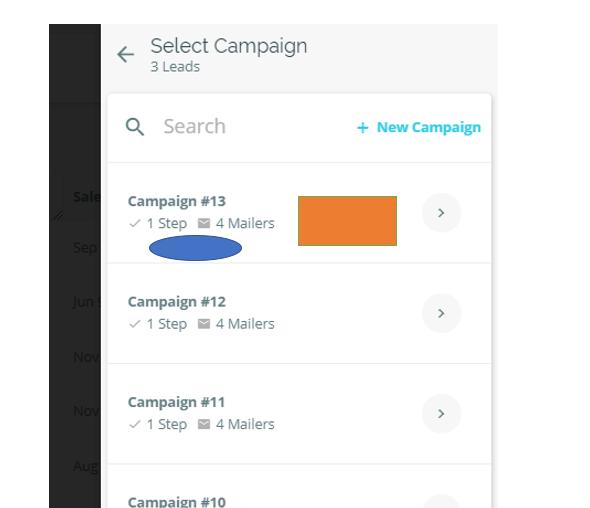590x508 pixels.
Task: Select the Campaign #13 title
Action: point(177,201)
